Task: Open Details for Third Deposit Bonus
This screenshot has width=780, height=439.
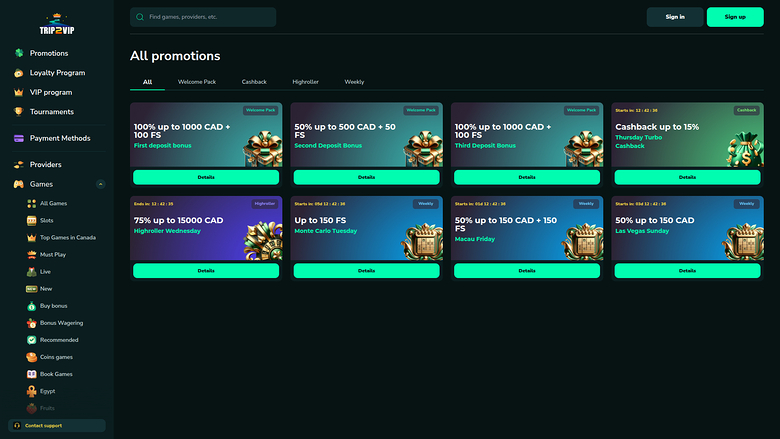Action: (x=527, y=177)
